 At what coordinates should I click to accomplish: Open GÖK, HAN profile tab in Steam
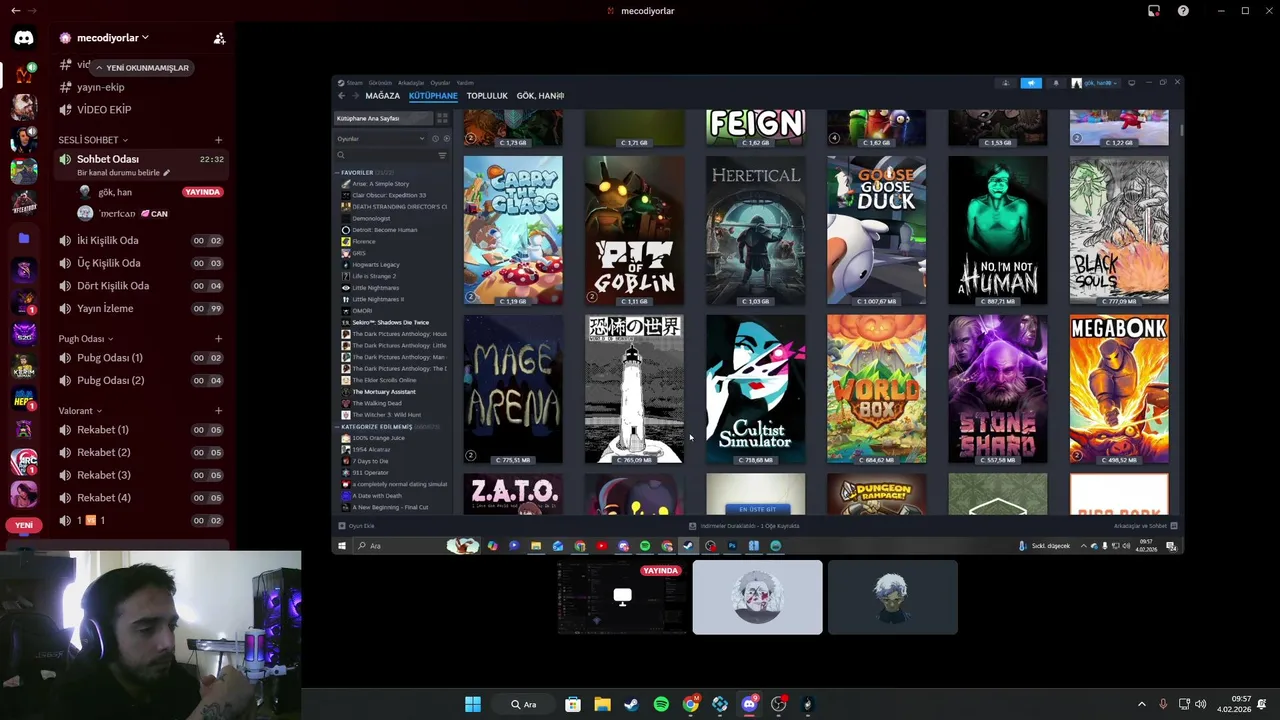point(540,96)
